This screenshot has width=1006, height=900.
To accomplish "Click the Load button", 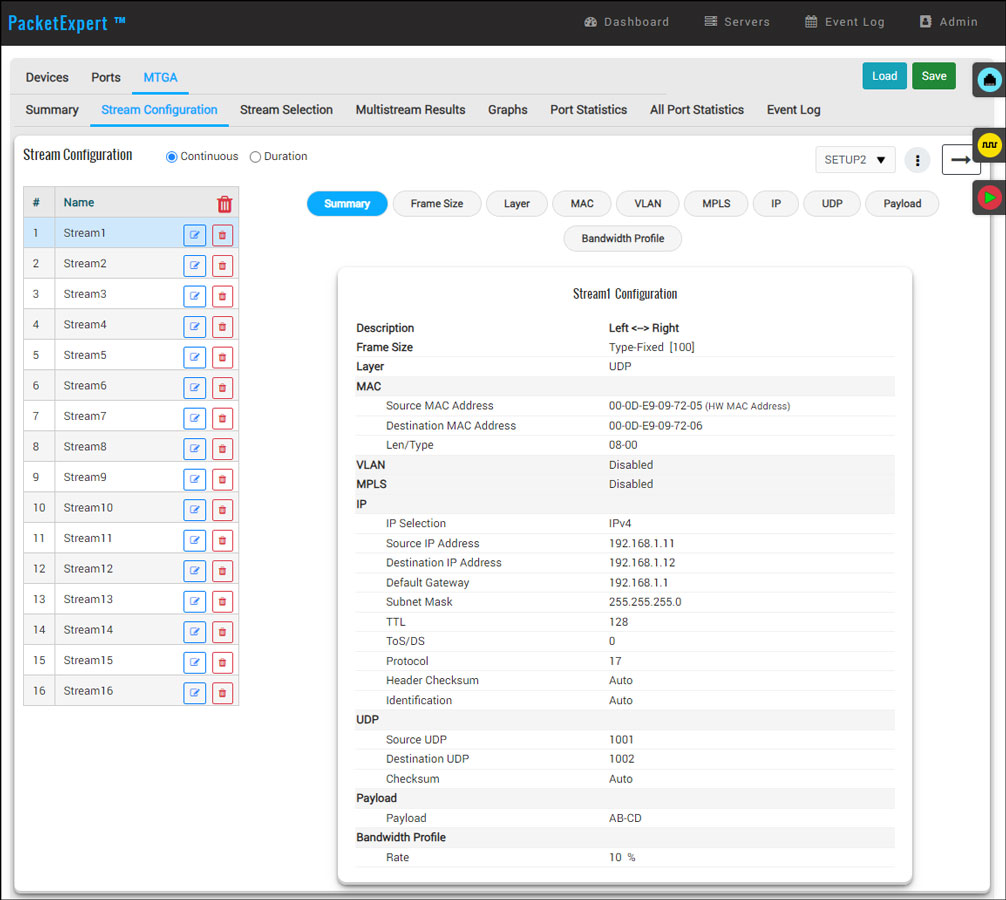I will (884, 76).
